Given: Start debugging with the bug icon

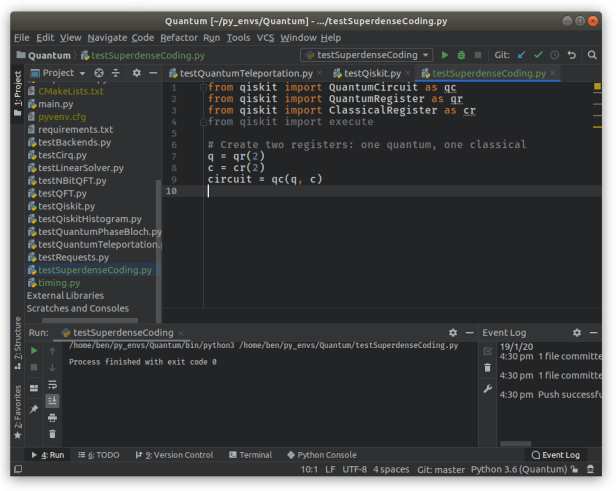Looking at the screenshot, I should point(461,55).
